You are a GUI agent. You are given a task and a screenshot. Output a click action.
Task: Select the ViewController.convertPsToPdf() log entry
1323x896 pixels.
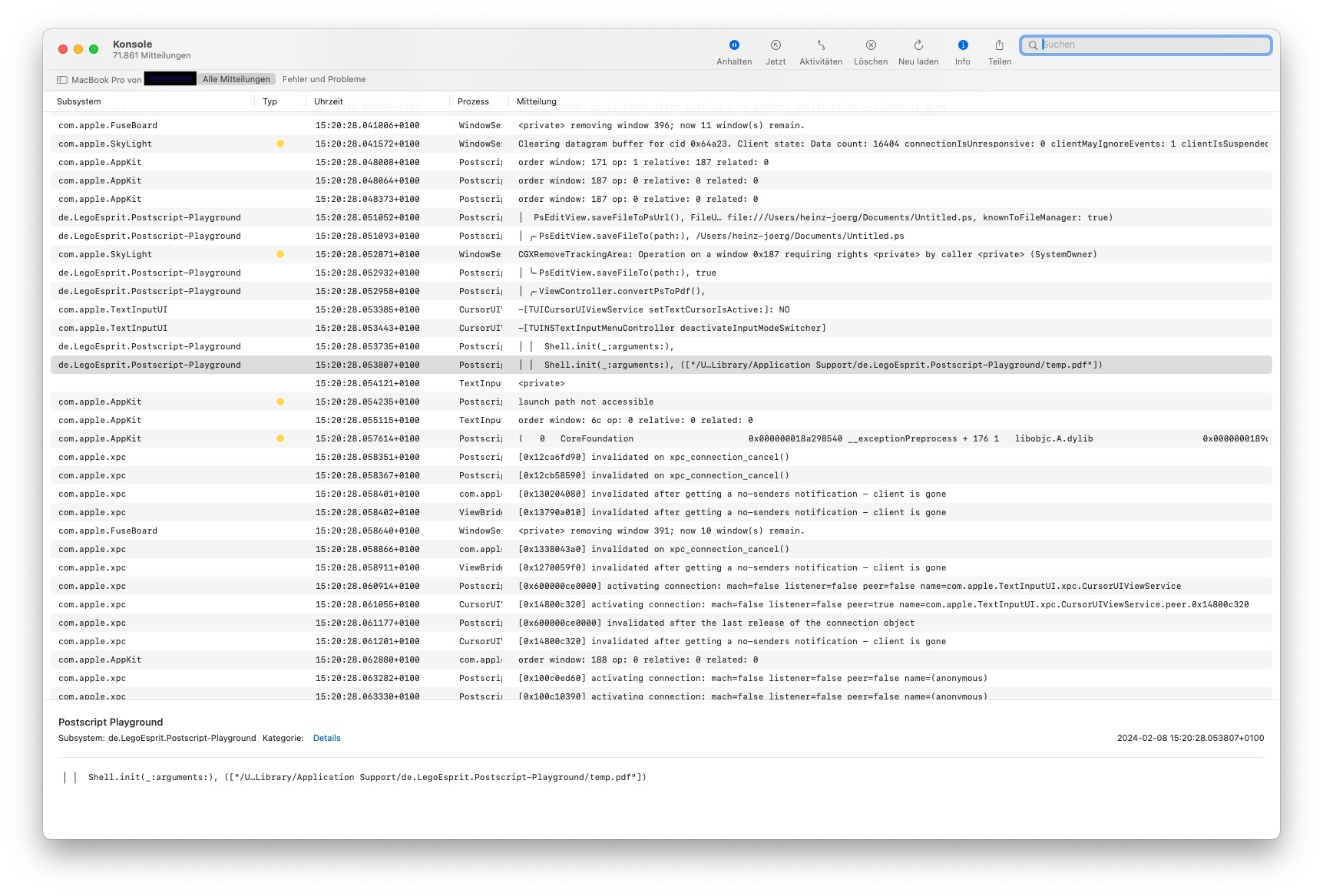pos(620,291)
